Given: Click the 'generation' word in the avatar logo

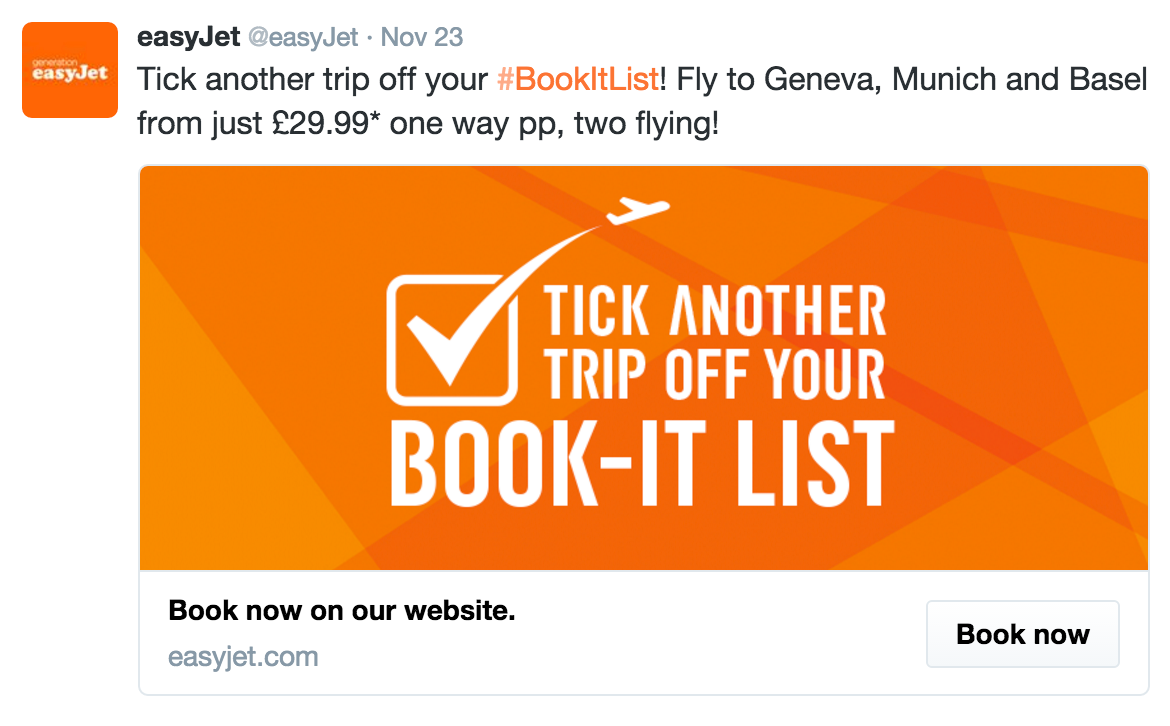Looking at the screenshot, I should click(54, 63).
